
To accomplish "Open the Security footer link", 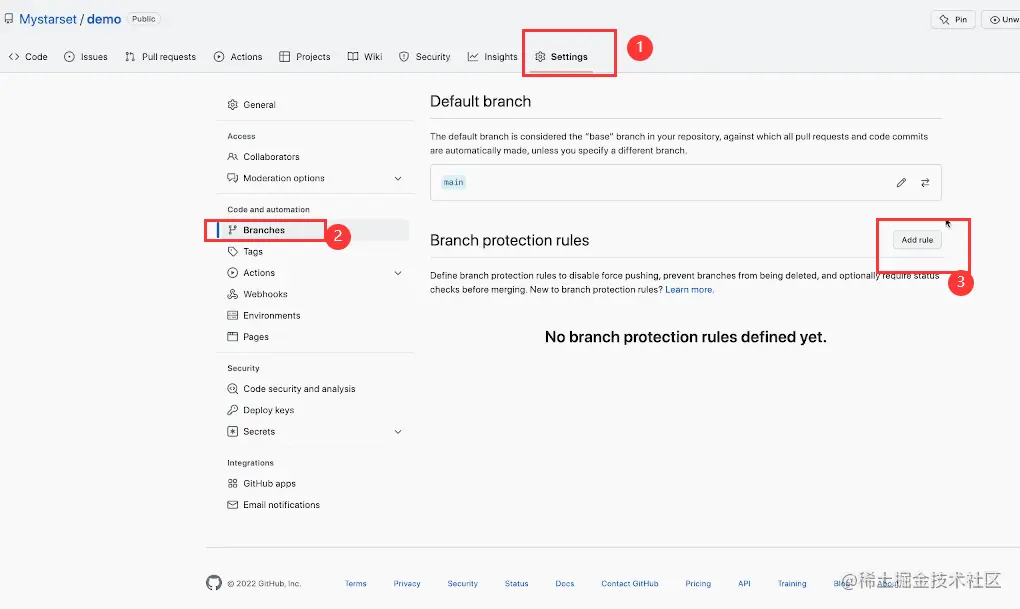I will (463, 584).
